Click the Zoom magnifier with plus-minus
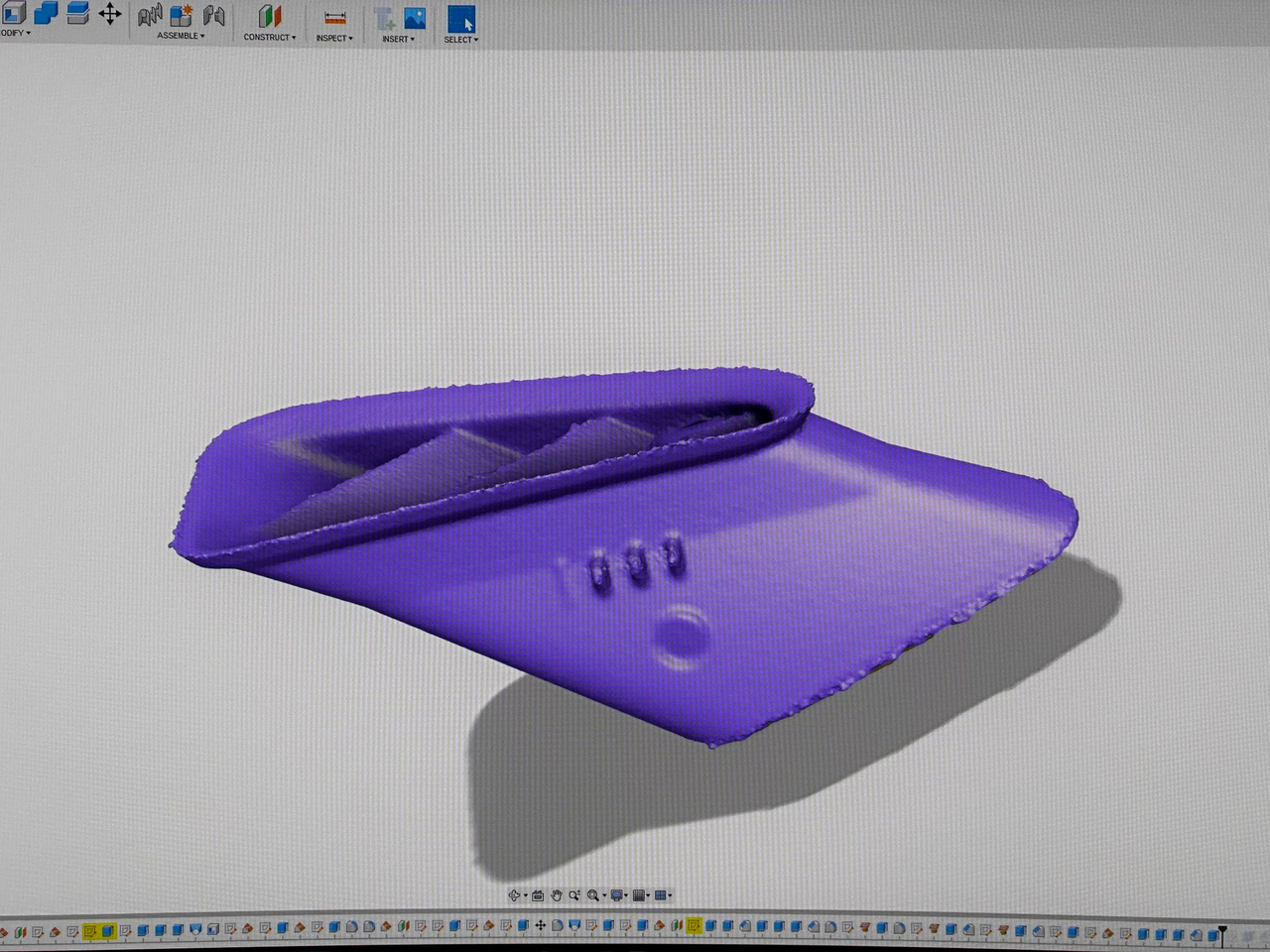Viewport: 1270px width, 952px height. (x=574, y=894)
